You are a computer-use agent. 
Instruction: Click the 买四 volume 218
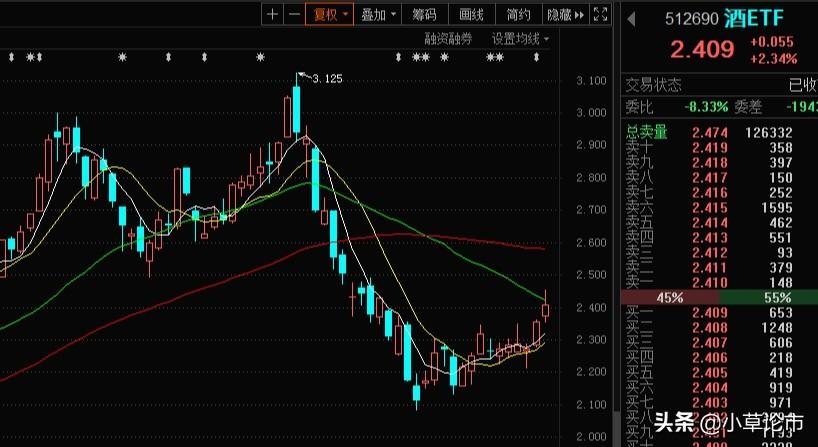click(x=780, y=358)
